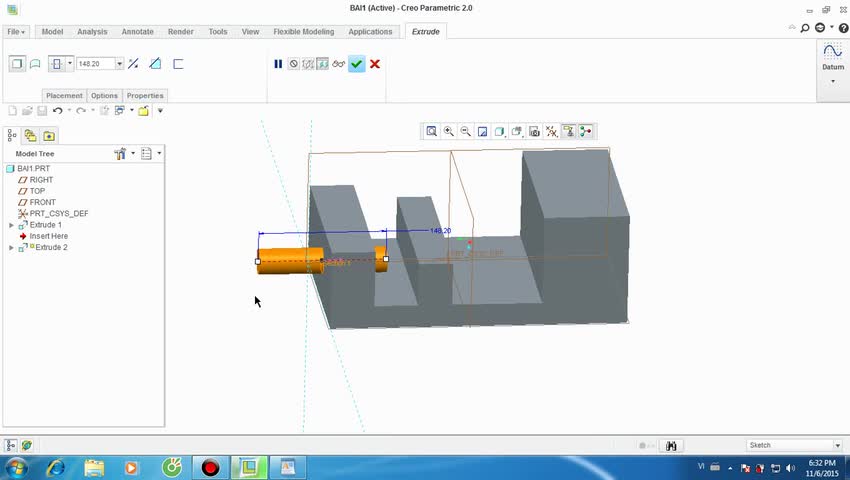This screenshot has width=850, height=480.
Task: Select Extrude as solid option
Action: (x=17, y=64)
